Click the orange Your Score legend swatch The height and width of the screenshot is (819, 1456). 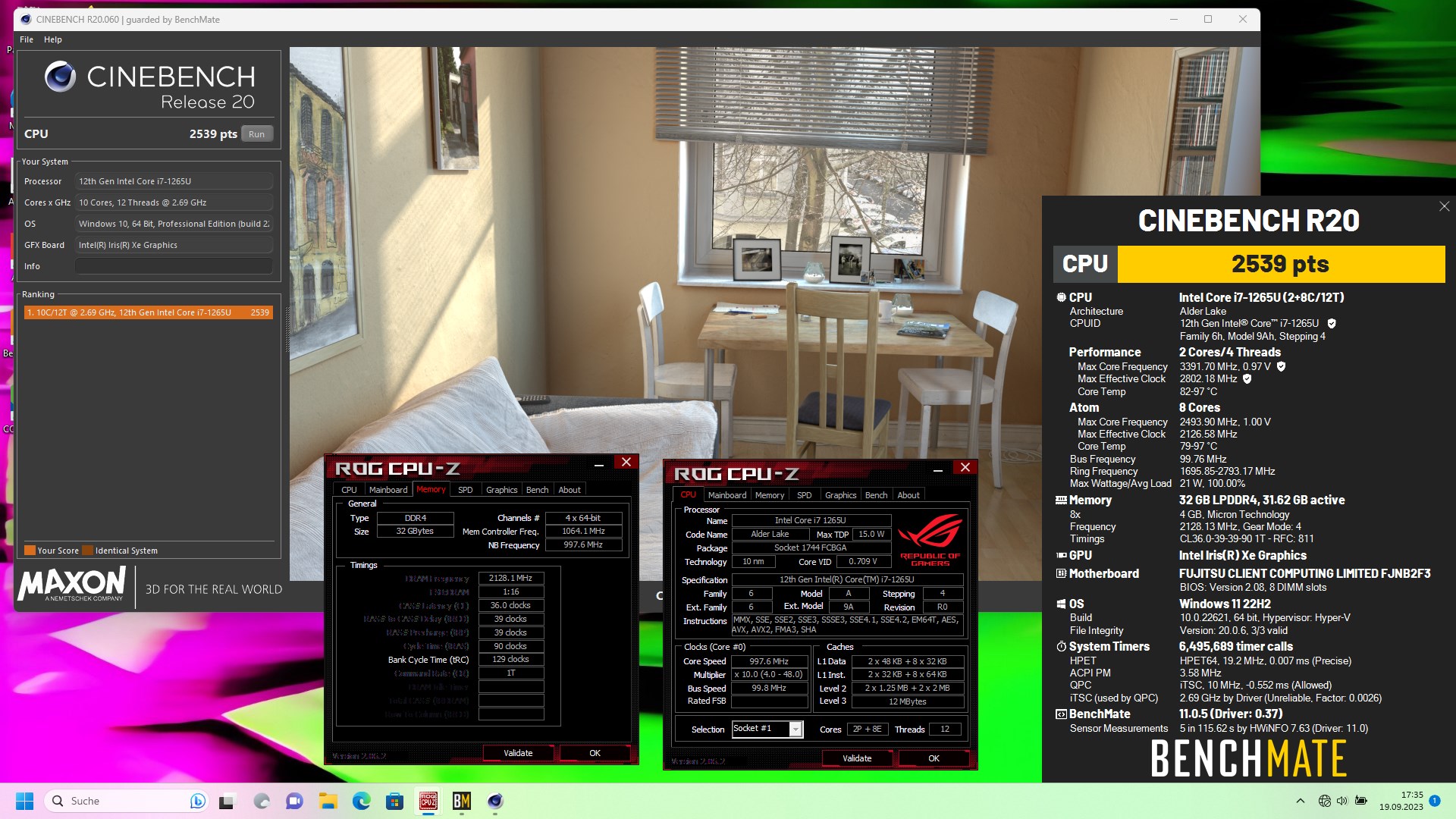30,551
